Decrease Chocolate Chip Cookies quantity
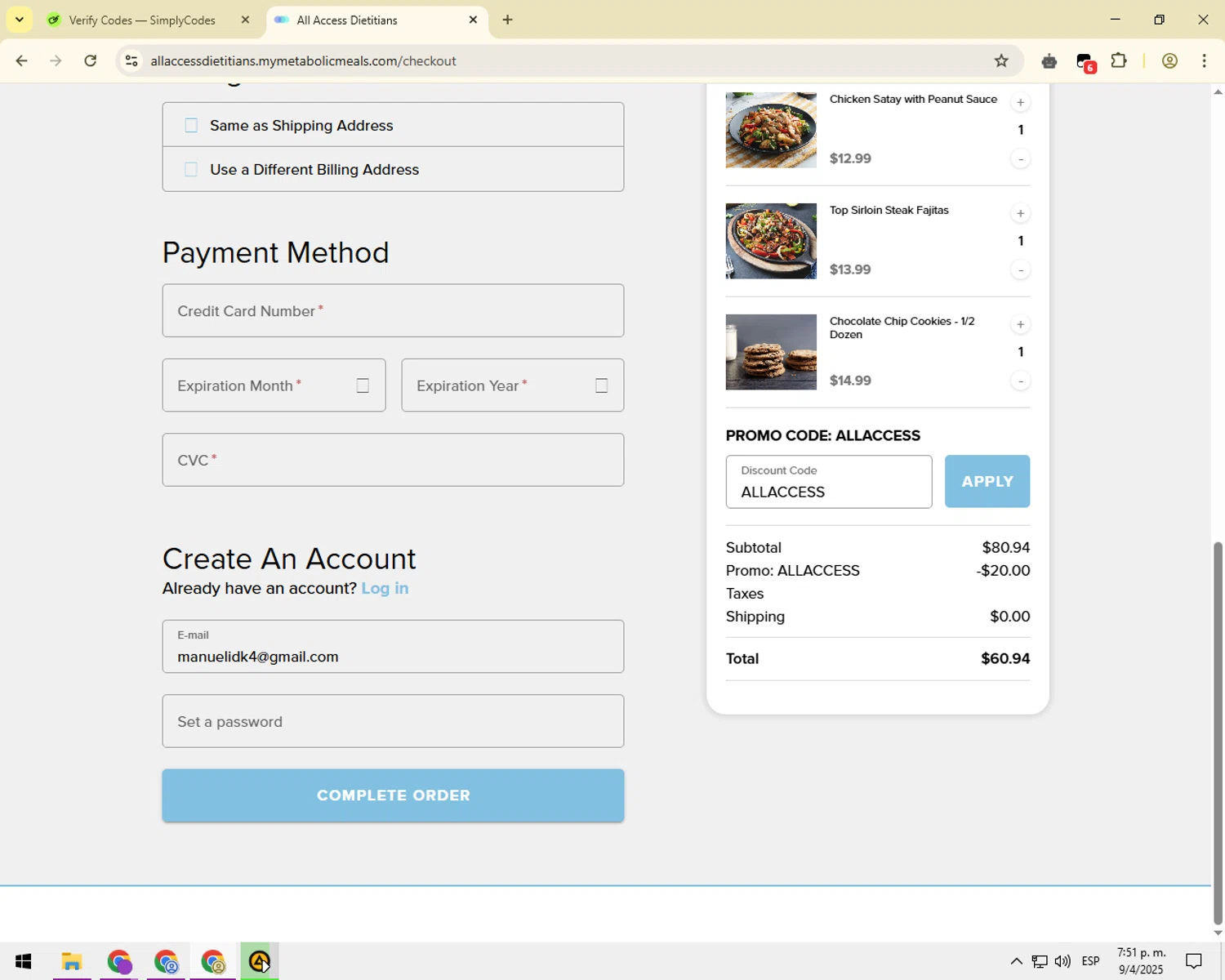1225x980 pixels. pyautogui.click(x=1020, y=381)
